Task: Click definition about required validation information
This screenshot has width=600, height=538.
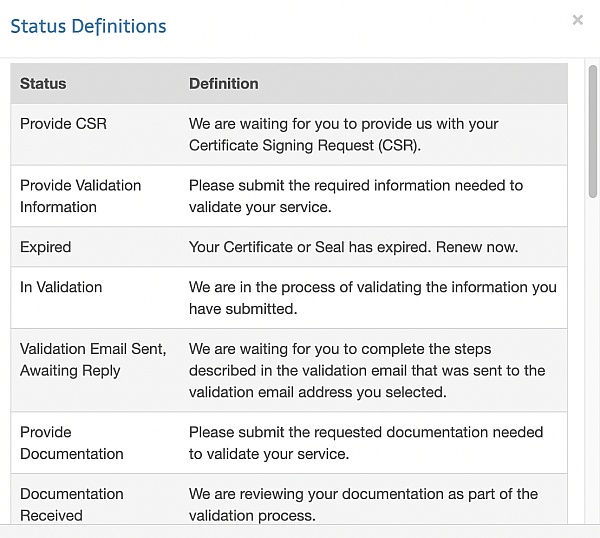Action: click(356, 196)
